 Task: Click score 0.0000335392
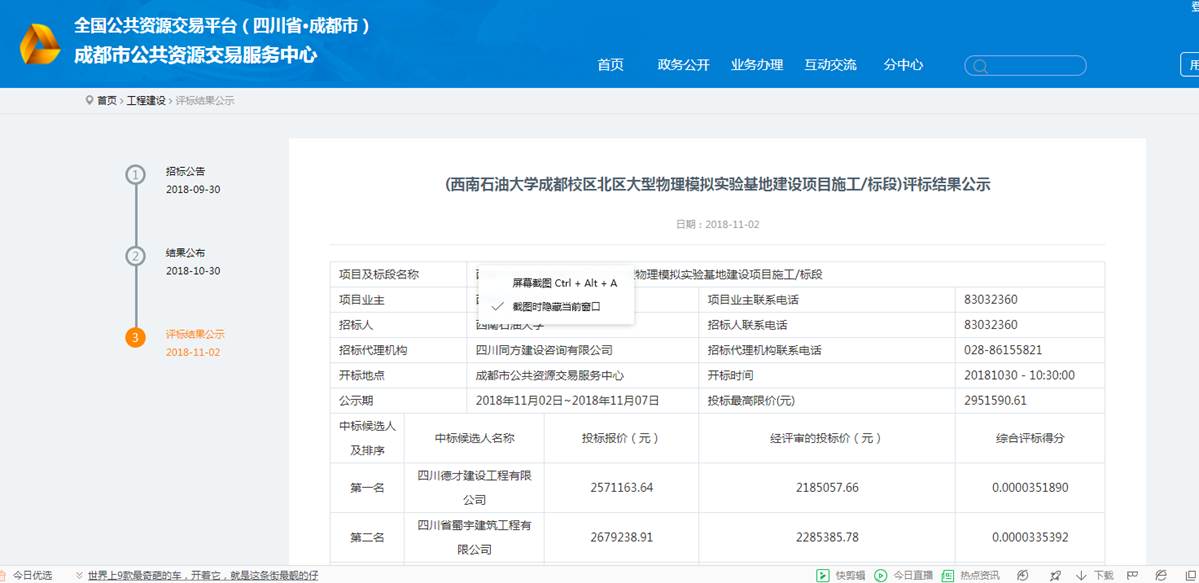coord(1030,538)
